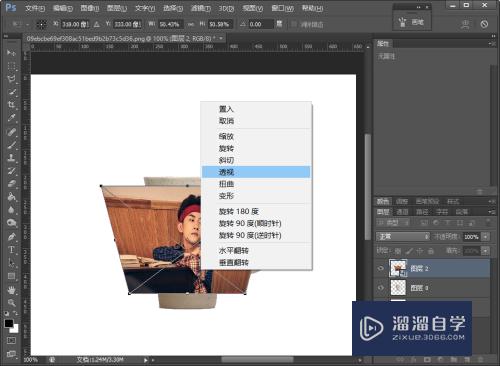Choose 变形 from the context menu
The height and width of the screenshot is (366, 500).
point(256,196)
